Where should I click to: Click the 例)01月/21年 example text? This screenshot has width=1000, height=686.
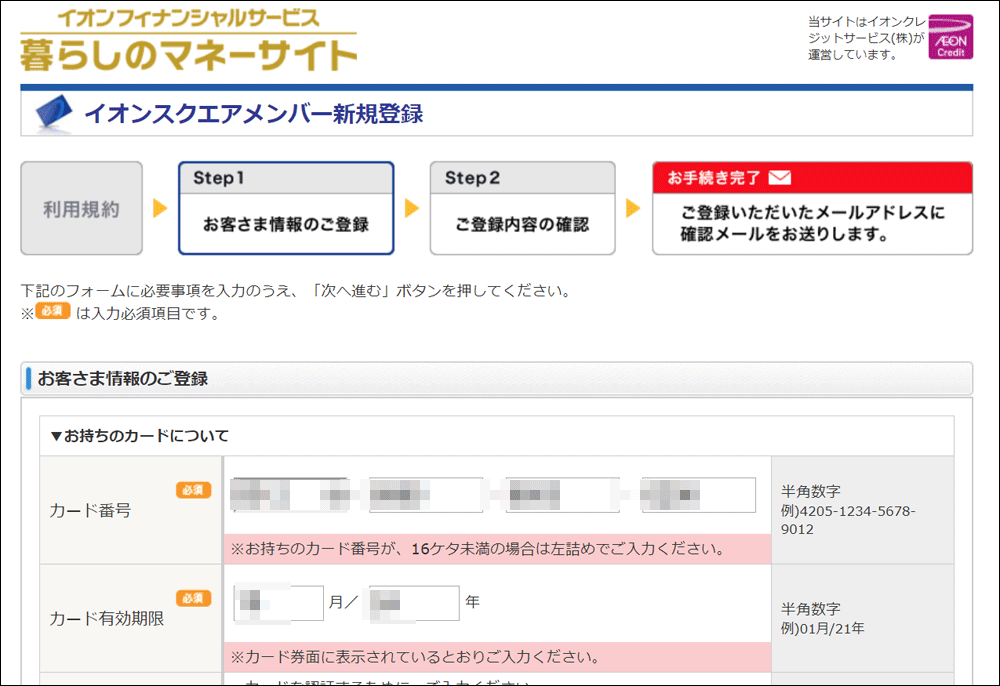(822, 629)
